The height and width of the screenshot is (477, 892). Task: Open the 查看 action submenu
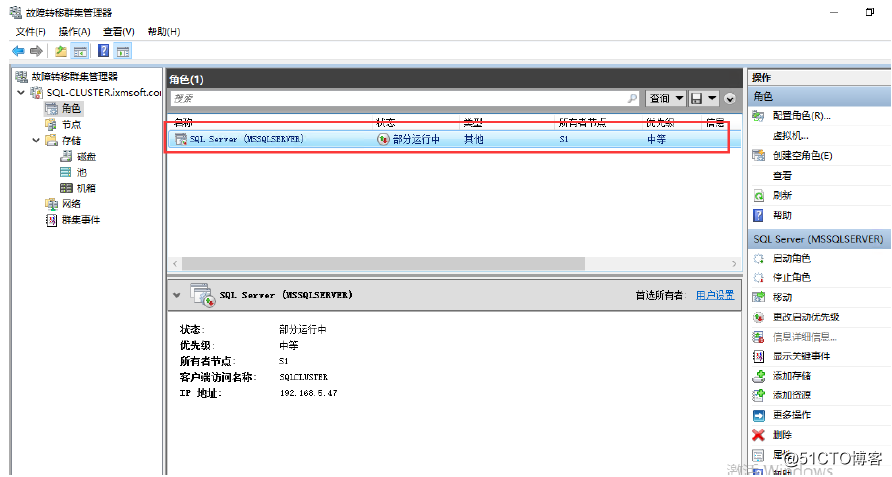coord(782,175)
